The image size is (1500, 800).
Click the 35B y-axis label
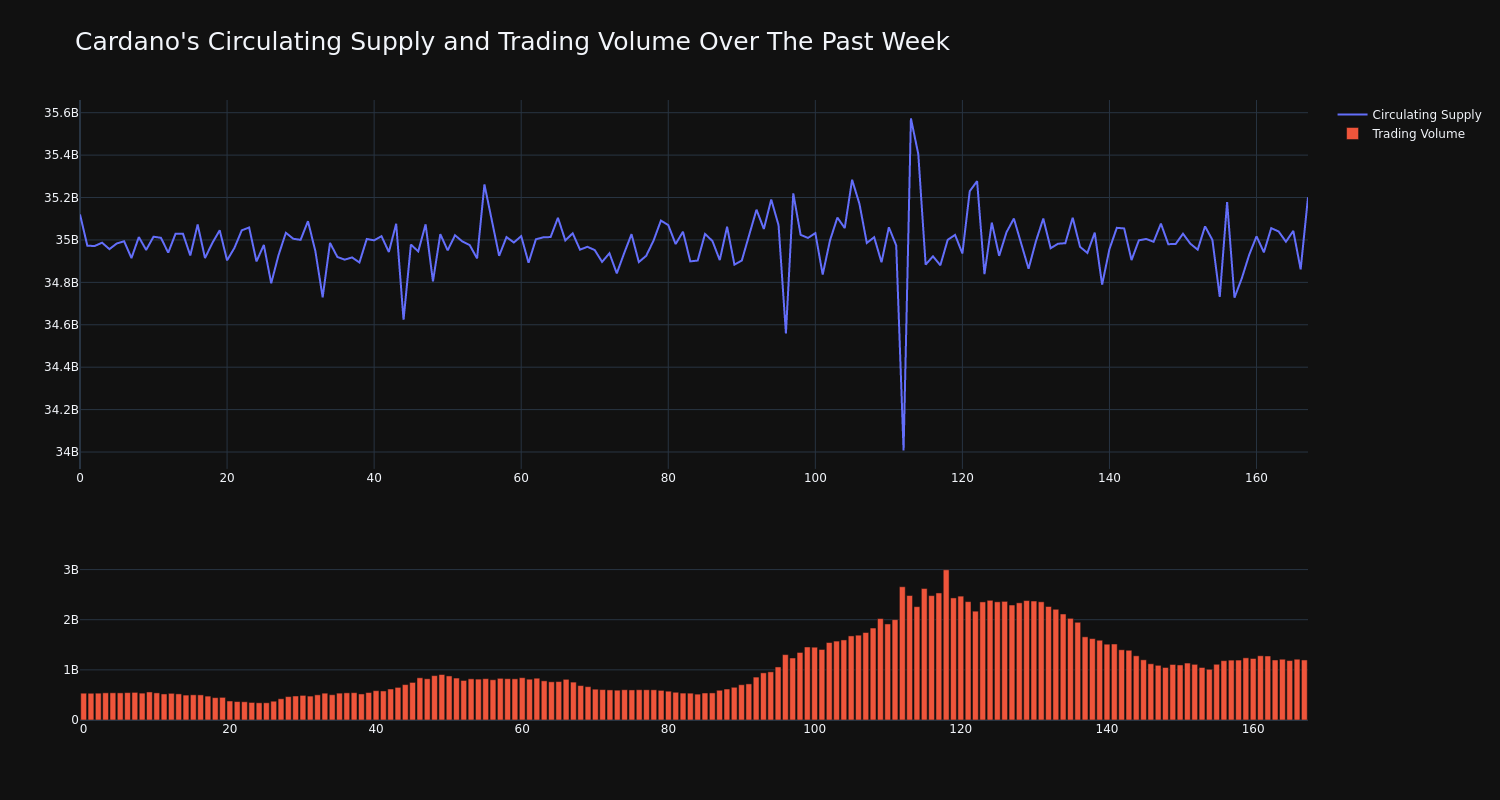point(66,240)
